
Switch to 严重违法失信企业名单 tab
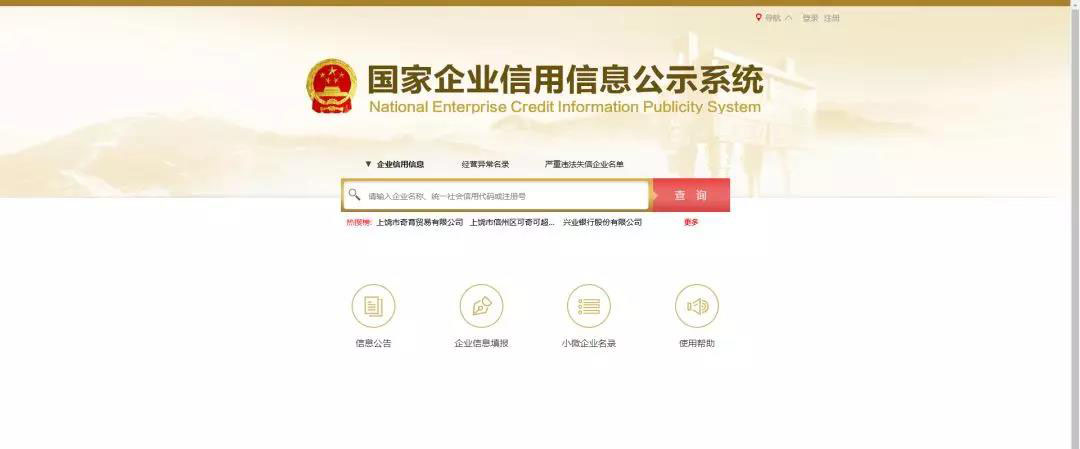[x=584, y=165]
